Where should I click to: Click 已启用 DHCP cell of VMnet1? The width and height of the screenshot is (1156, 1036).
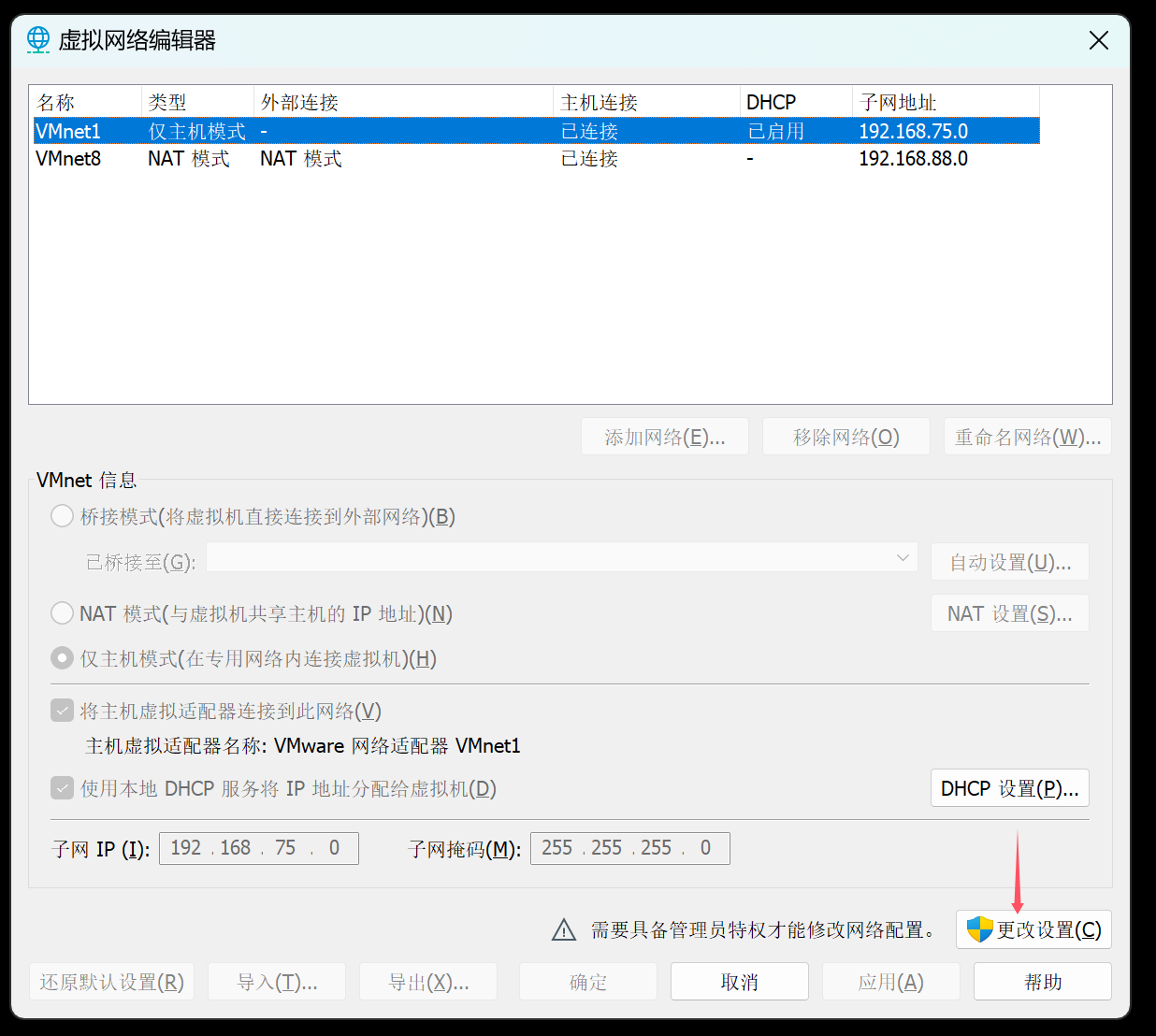pyautogui.click(x=776, y=131)
